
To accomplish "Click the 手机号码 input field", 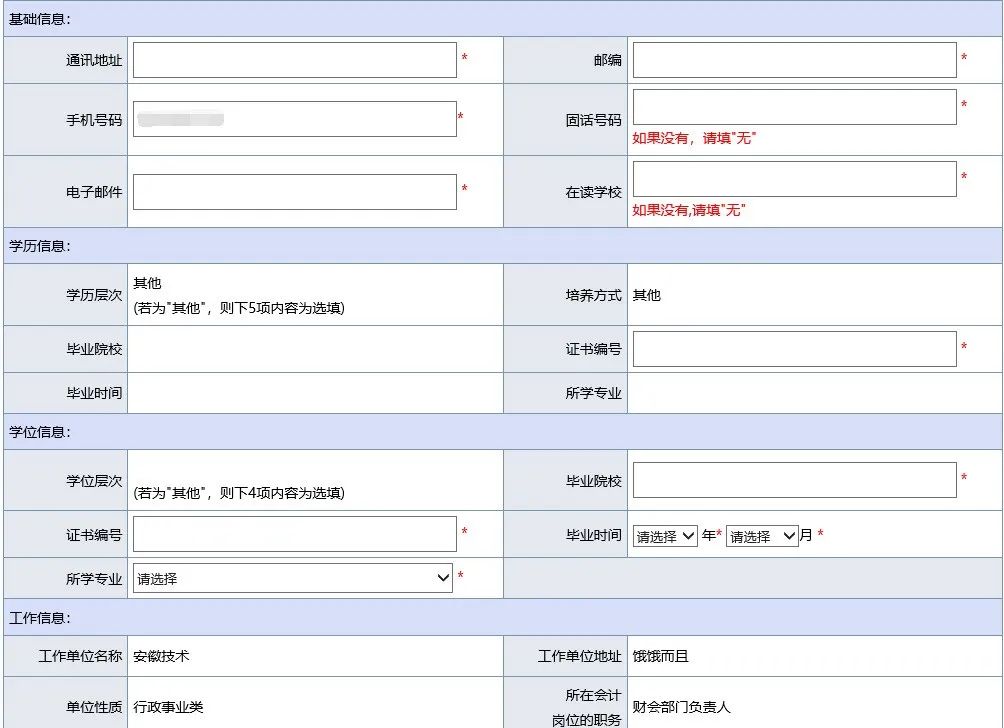I will click(x=294, y=119).
